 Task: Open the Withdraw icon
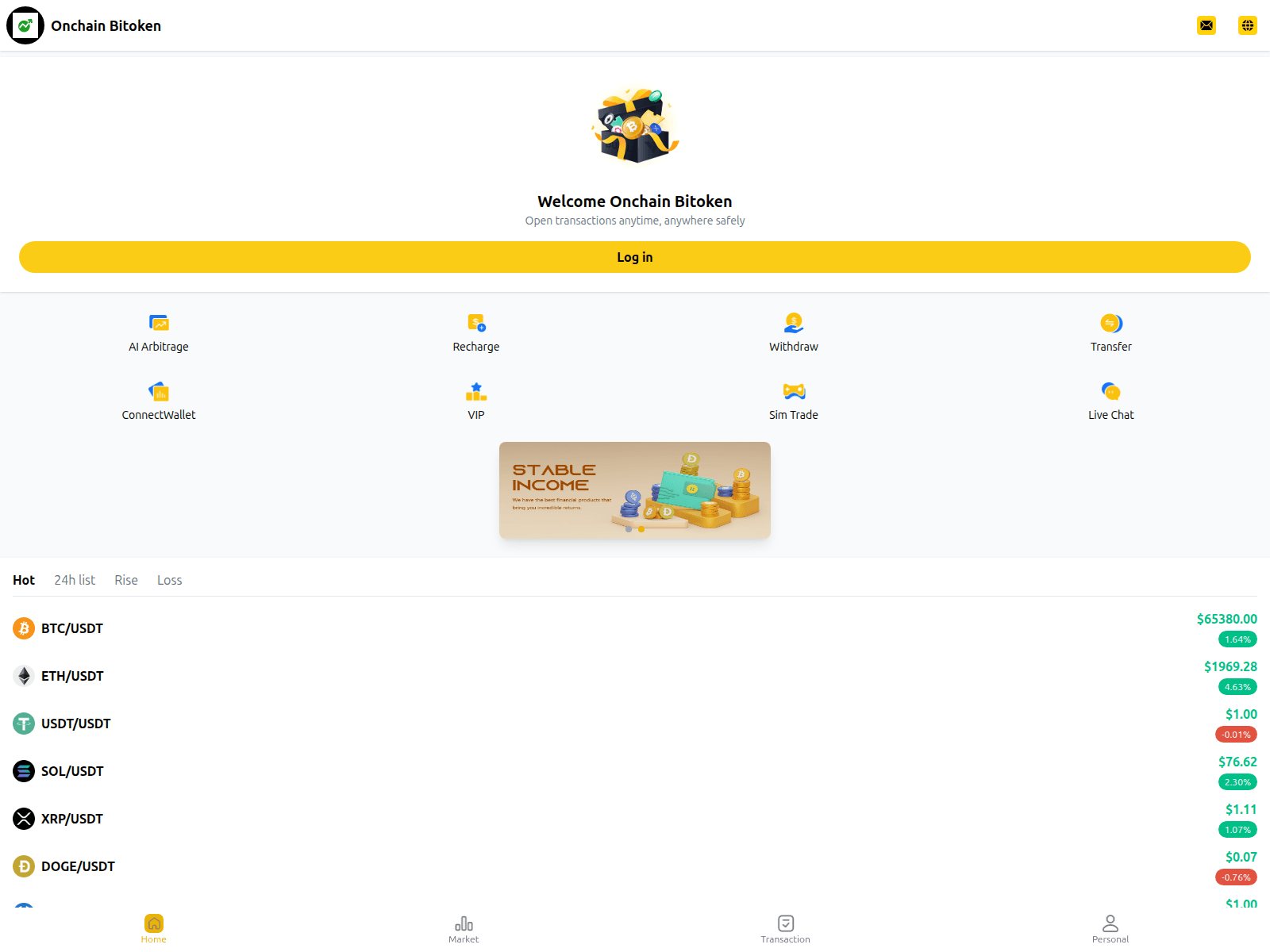[x=794, y=323]
